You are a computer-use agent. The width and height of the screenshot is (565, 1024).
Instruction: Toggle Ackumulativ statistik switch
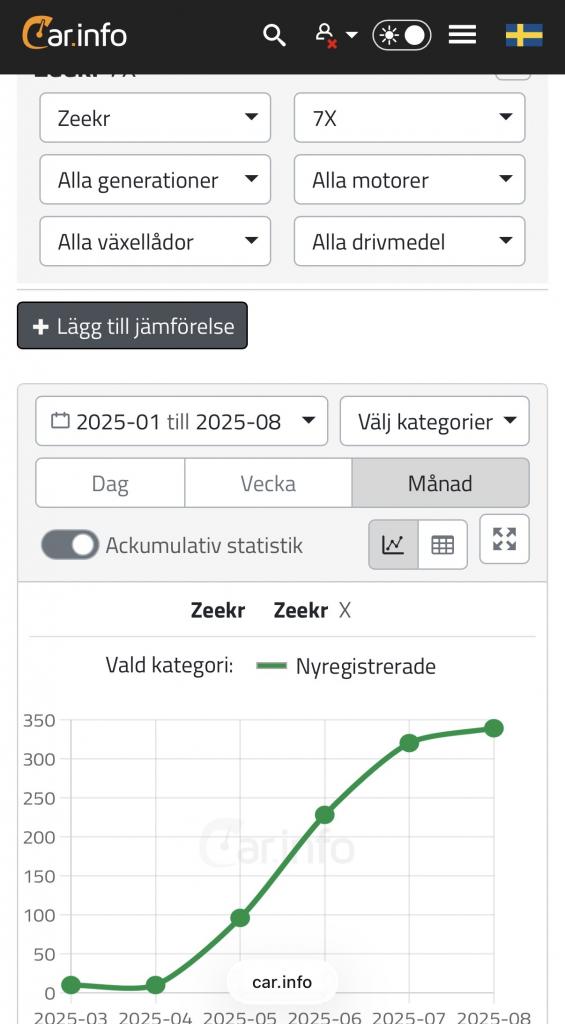(x=70, y=545)
